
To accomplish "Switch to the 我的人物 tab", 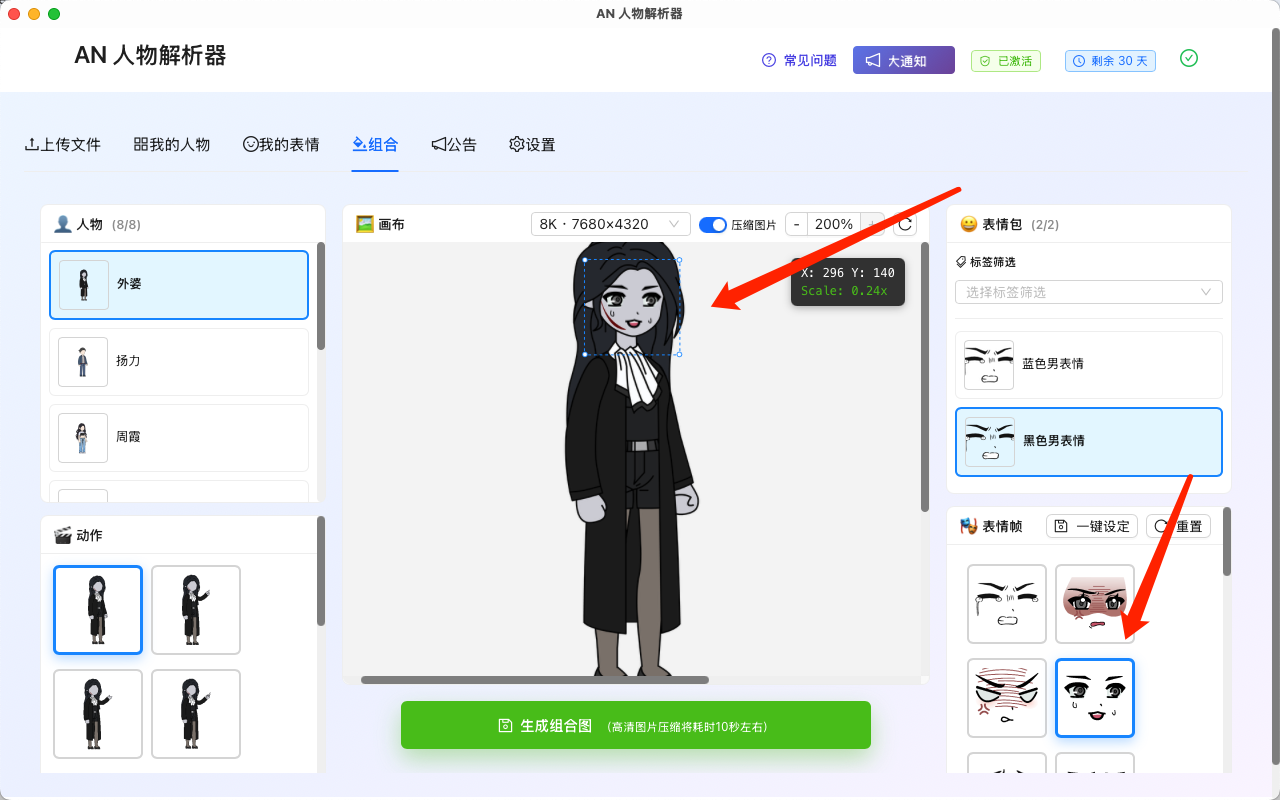I will 172,144.
